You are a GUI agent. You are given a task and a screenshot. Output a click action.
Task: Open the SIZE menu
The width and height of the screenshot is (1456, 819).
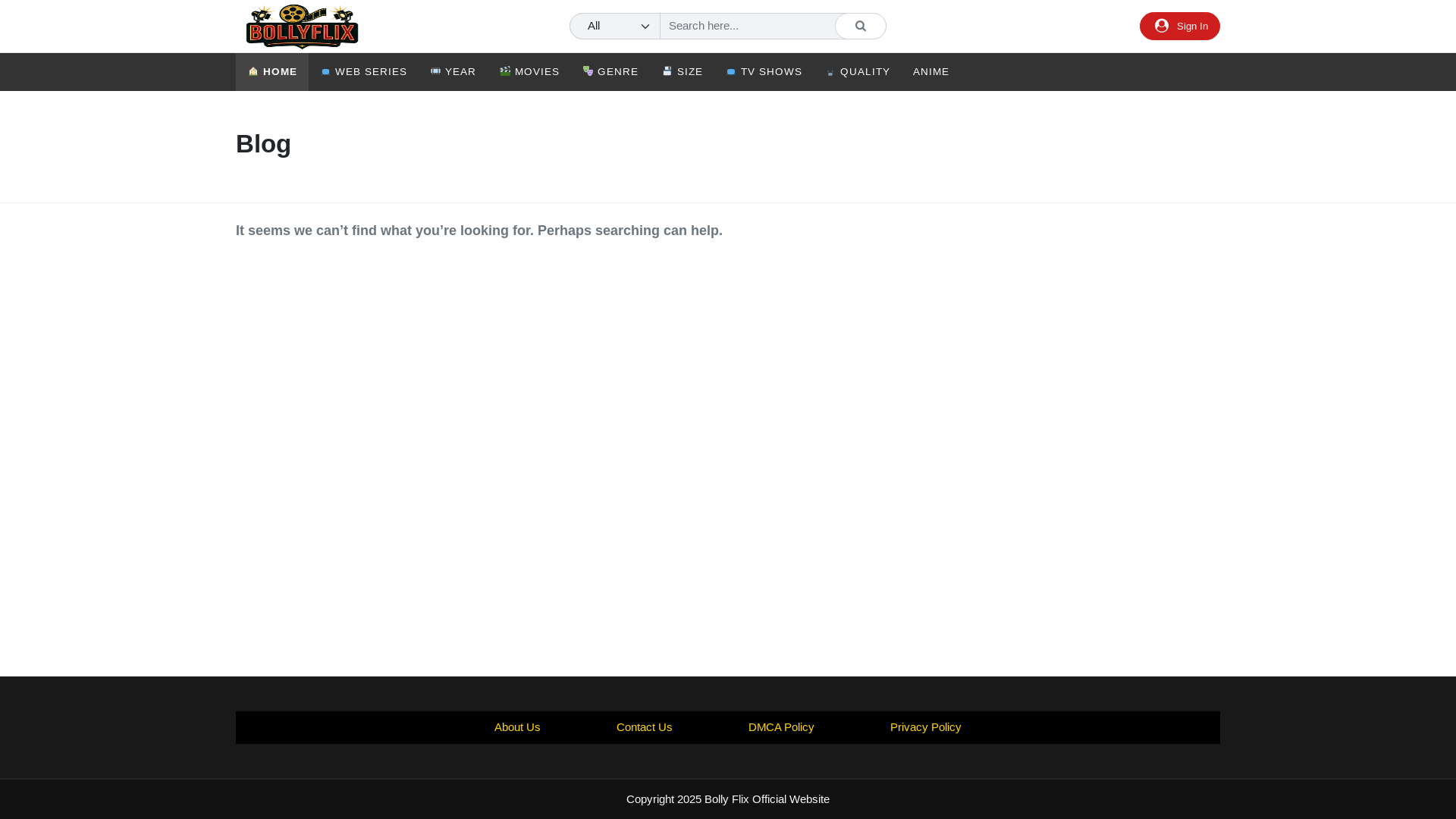click(x=682, y=72)
